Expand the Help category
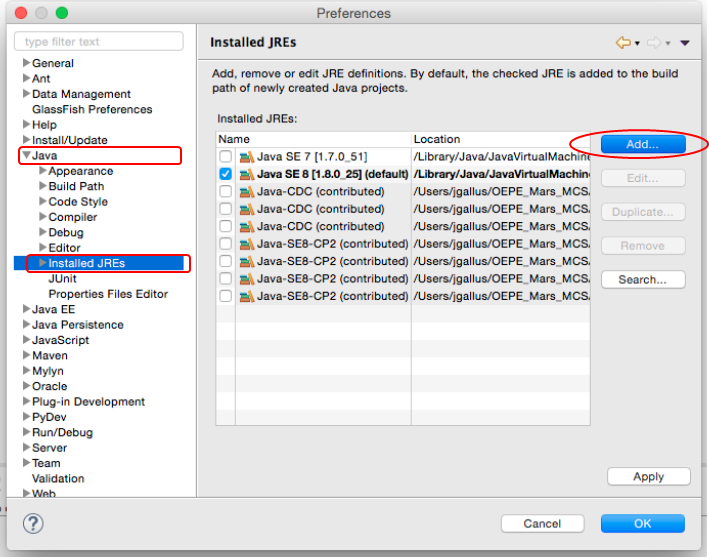 click(x=26, y=124)
